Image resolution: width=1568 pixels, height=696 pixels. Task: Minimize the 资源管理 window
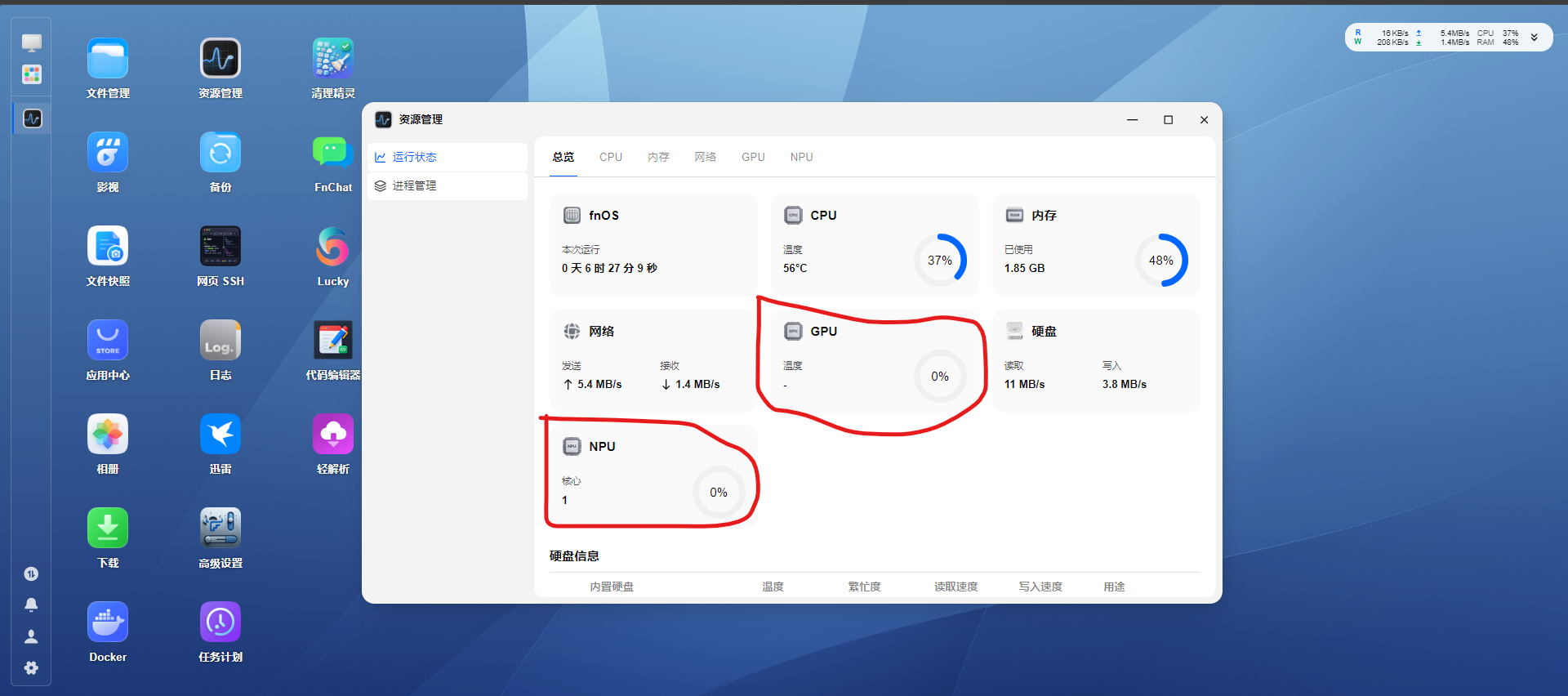coord(1132,119)
